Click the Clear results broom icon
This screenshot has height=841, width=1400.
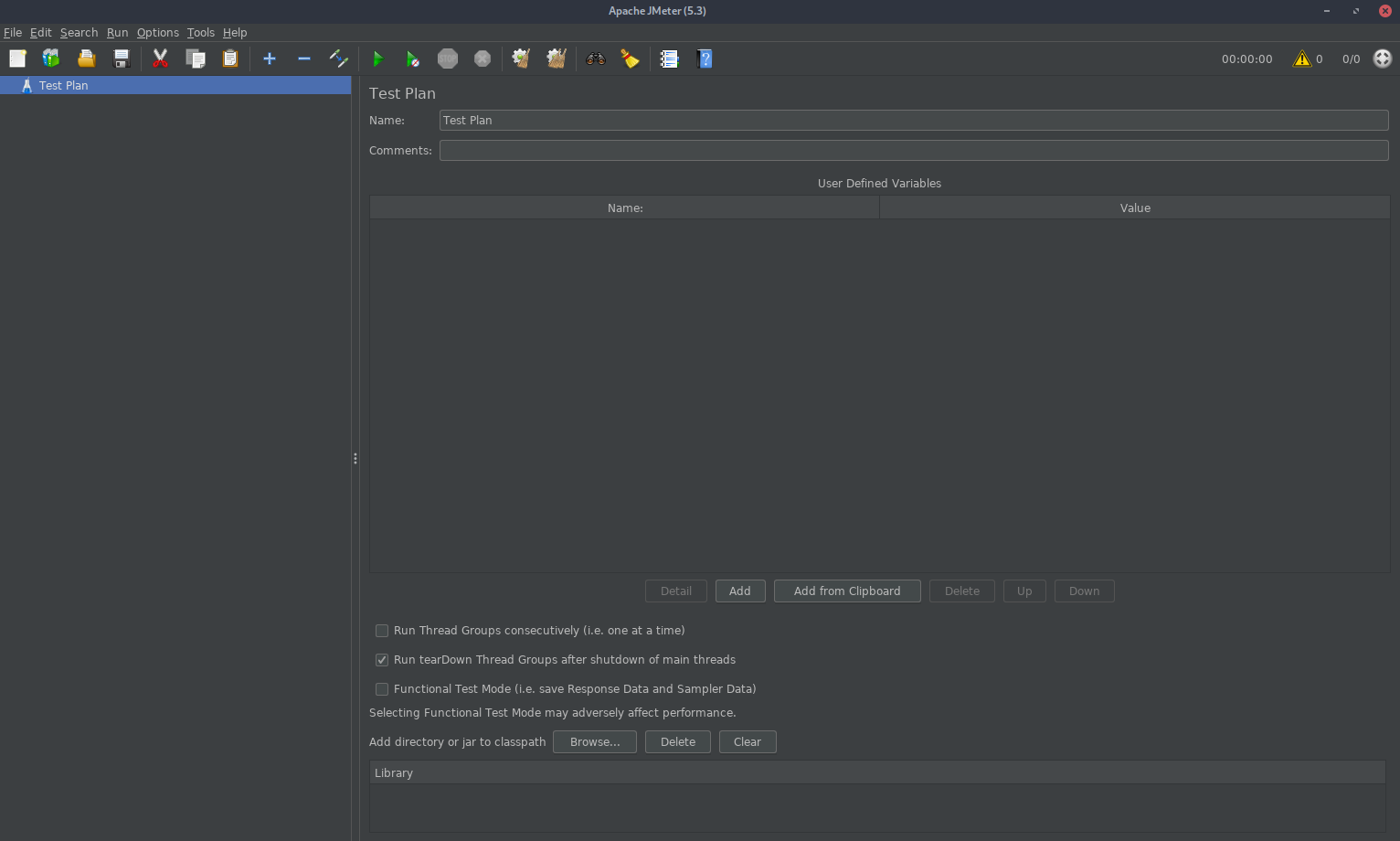(x=521, y=59)
